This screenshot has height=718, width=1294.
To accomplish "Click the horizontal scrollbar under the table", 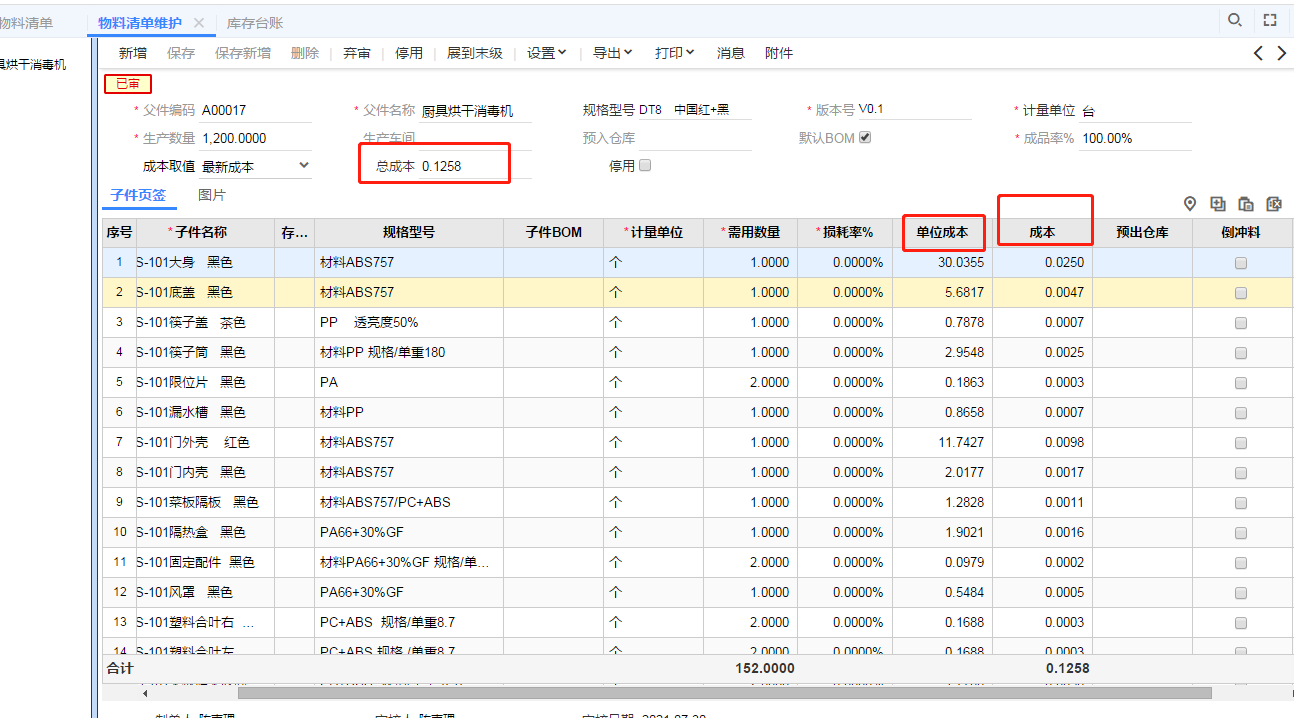I will click(724, 692).
